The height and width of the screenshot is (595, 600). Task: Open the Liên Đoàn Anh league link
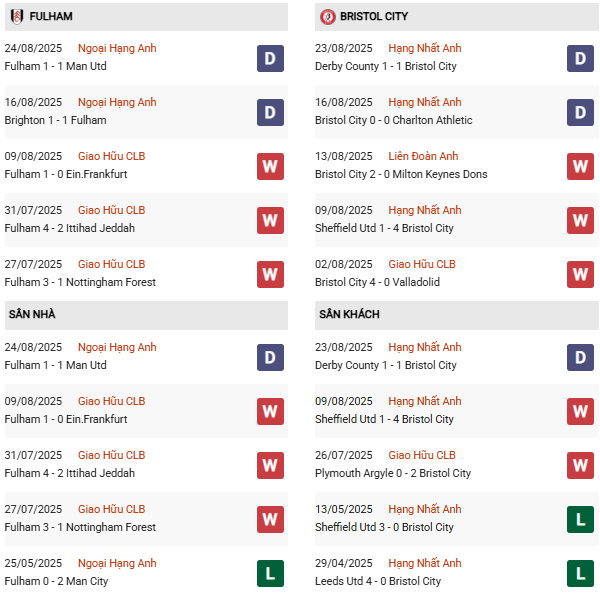pos(423,156)
